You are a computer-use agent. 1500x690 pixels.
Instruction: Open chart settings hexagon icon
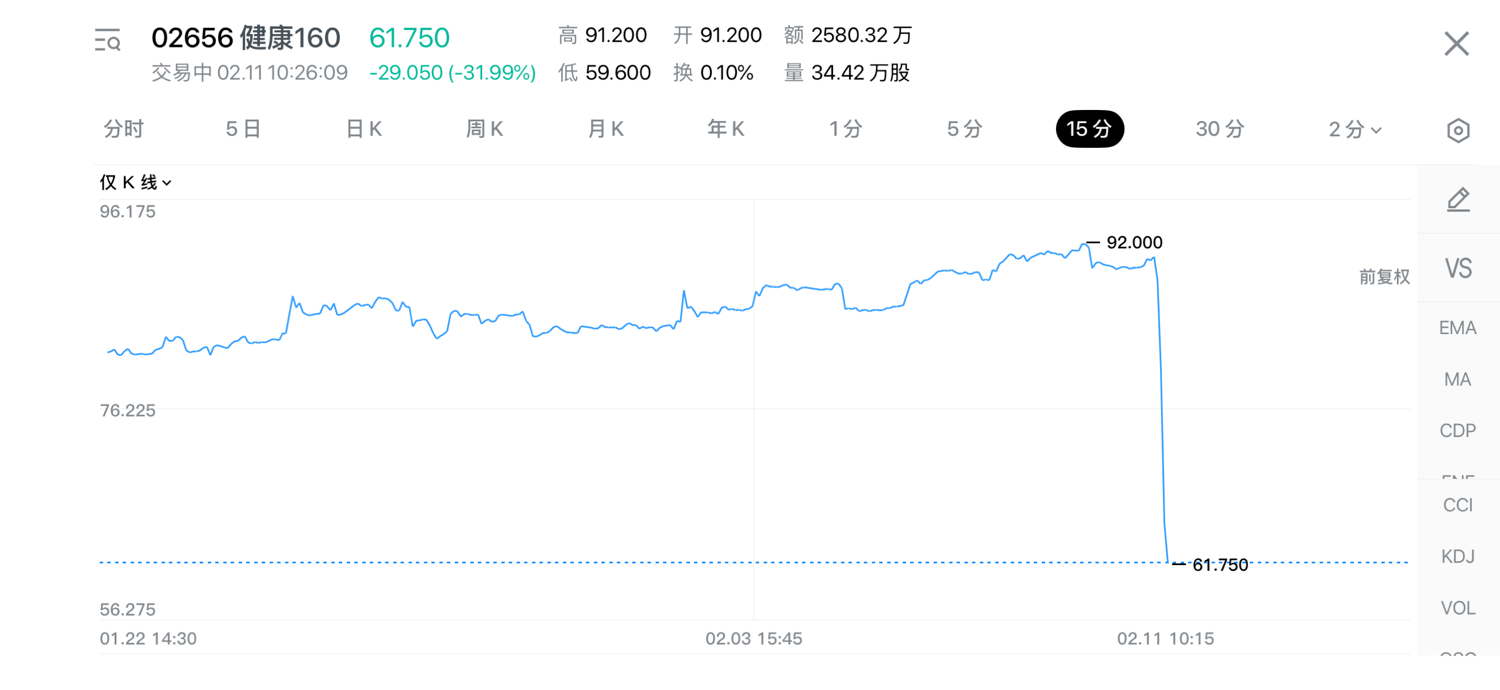pyautogui.click(x=1458, y=130)
